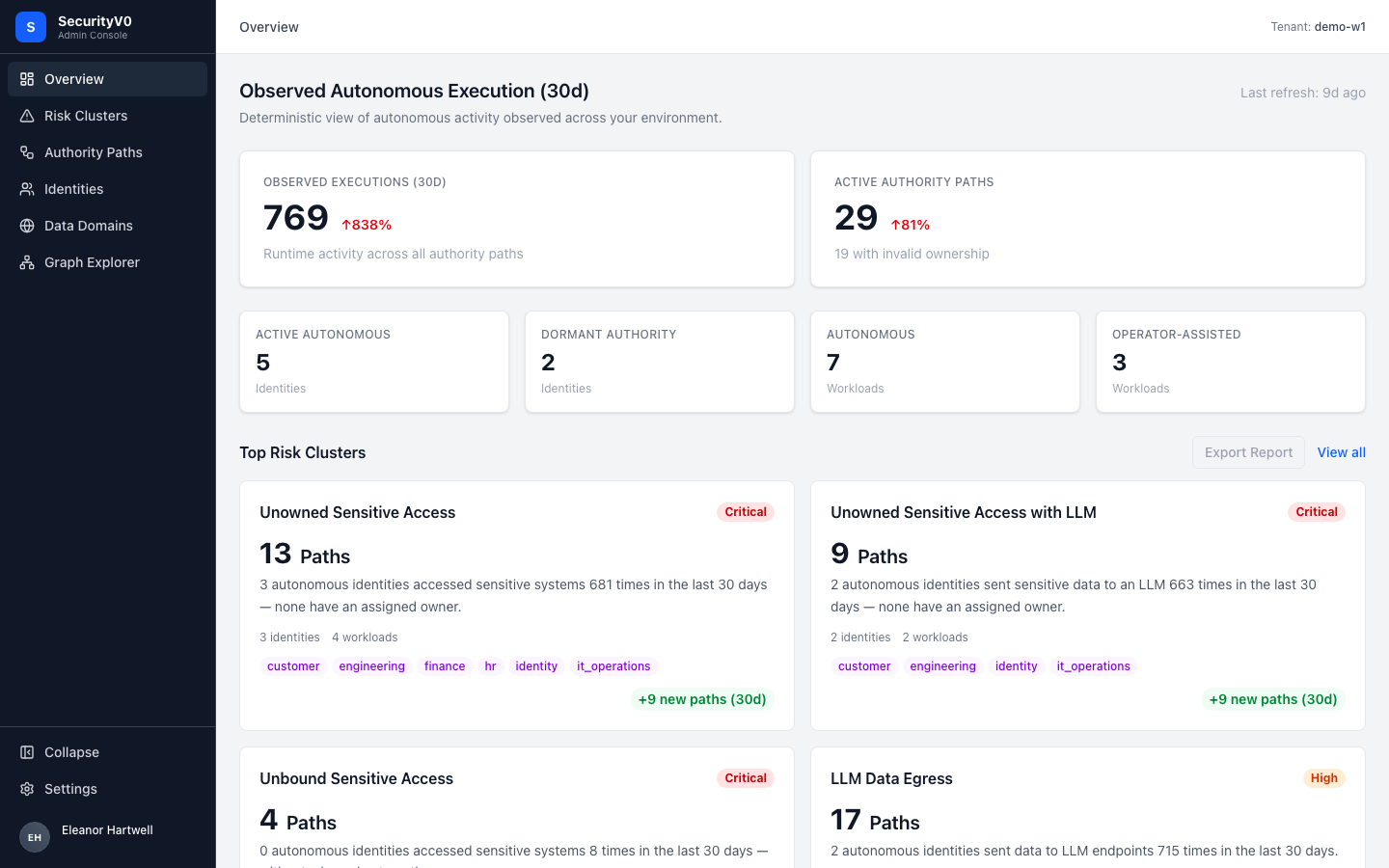Click 'Last refresh: 9d ago' text

point(1303,93)
